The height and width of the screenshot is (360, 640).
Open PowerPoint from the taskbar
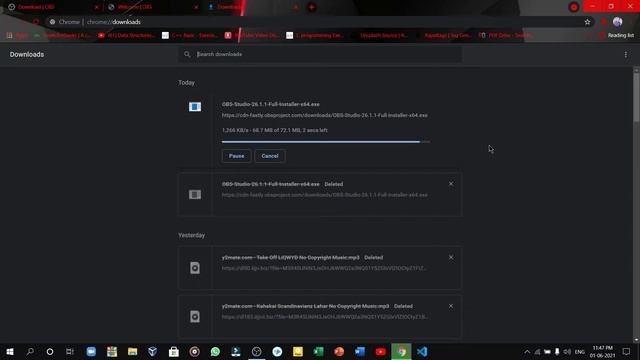coord(339,351)
